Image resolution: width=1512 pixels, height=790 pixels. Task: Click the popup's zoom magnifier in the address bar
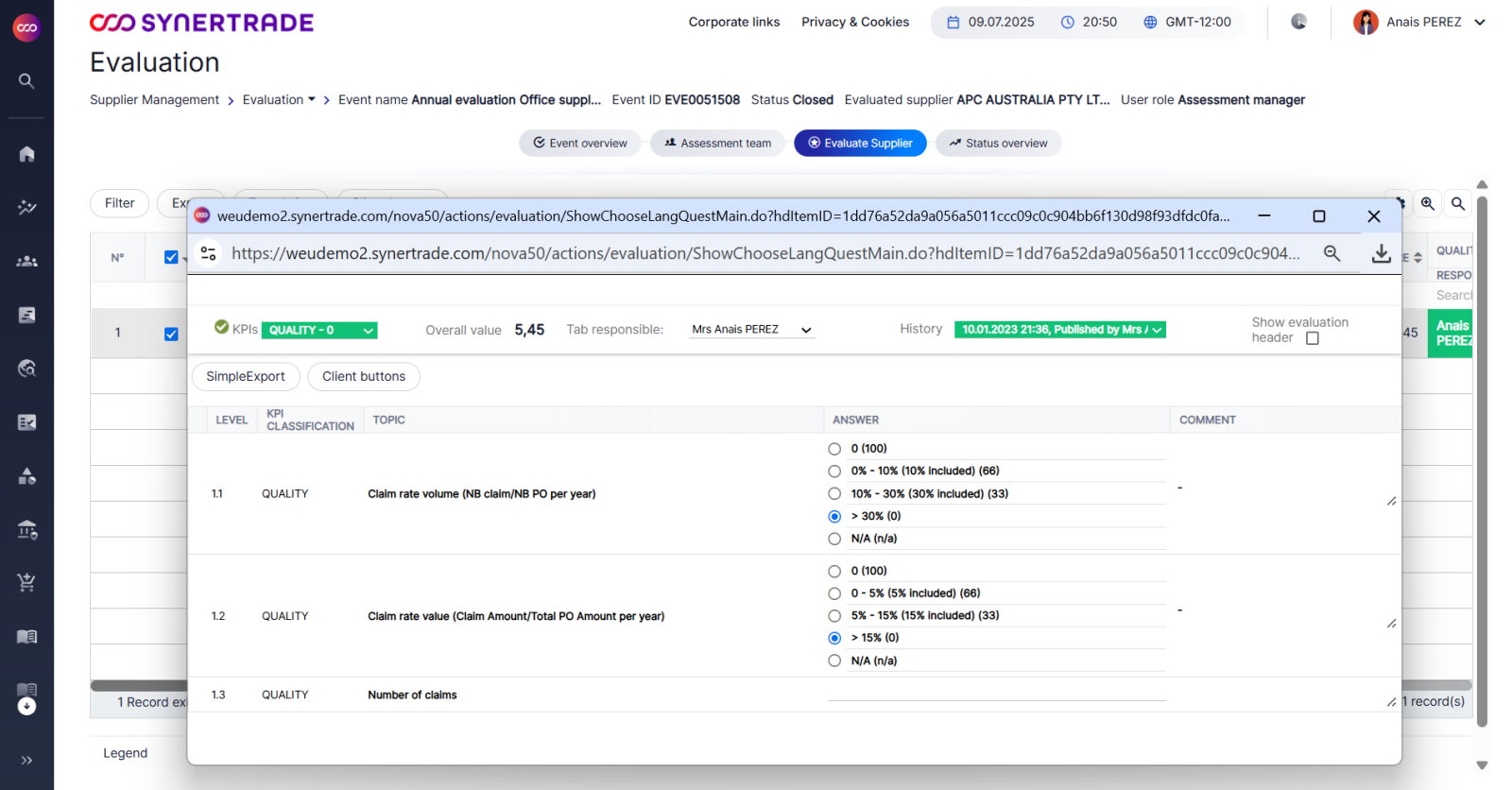tap(1332, 253)
